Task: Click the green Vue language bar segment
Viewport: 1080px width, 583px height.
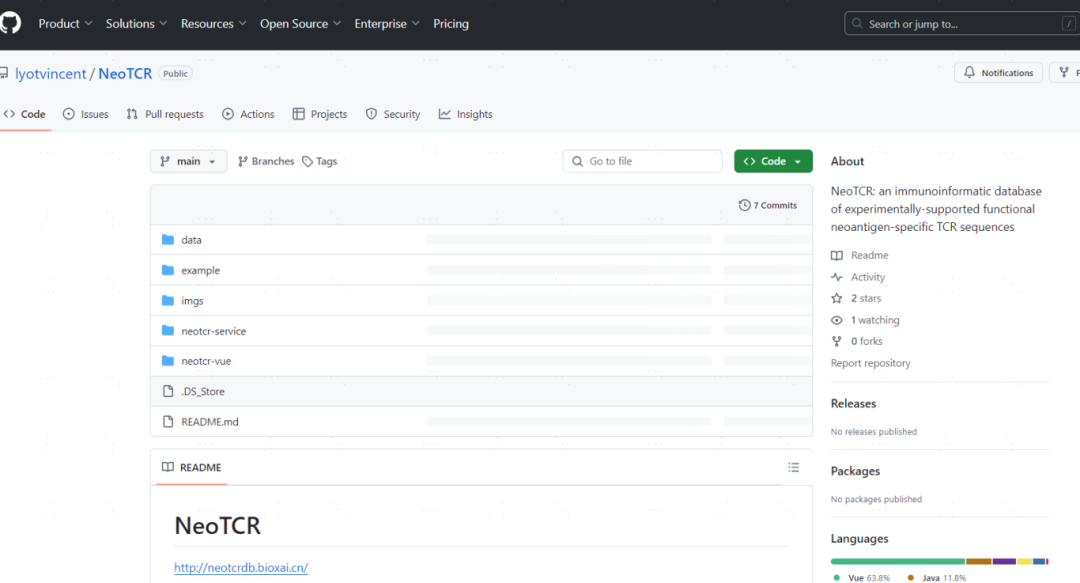Action: tap(897, 561)
